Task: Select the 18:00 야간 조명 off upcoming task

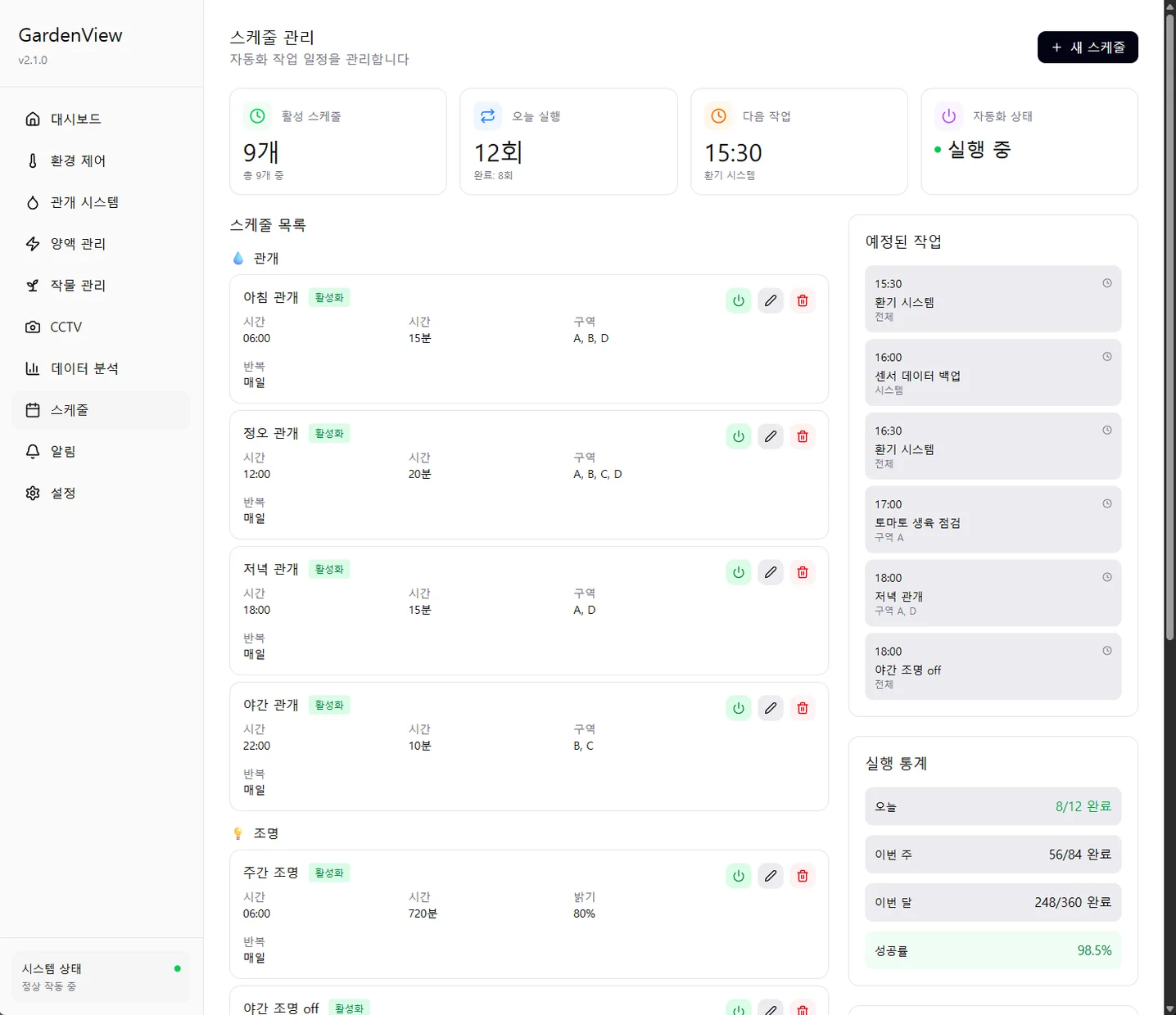Action: click(993, 666)
